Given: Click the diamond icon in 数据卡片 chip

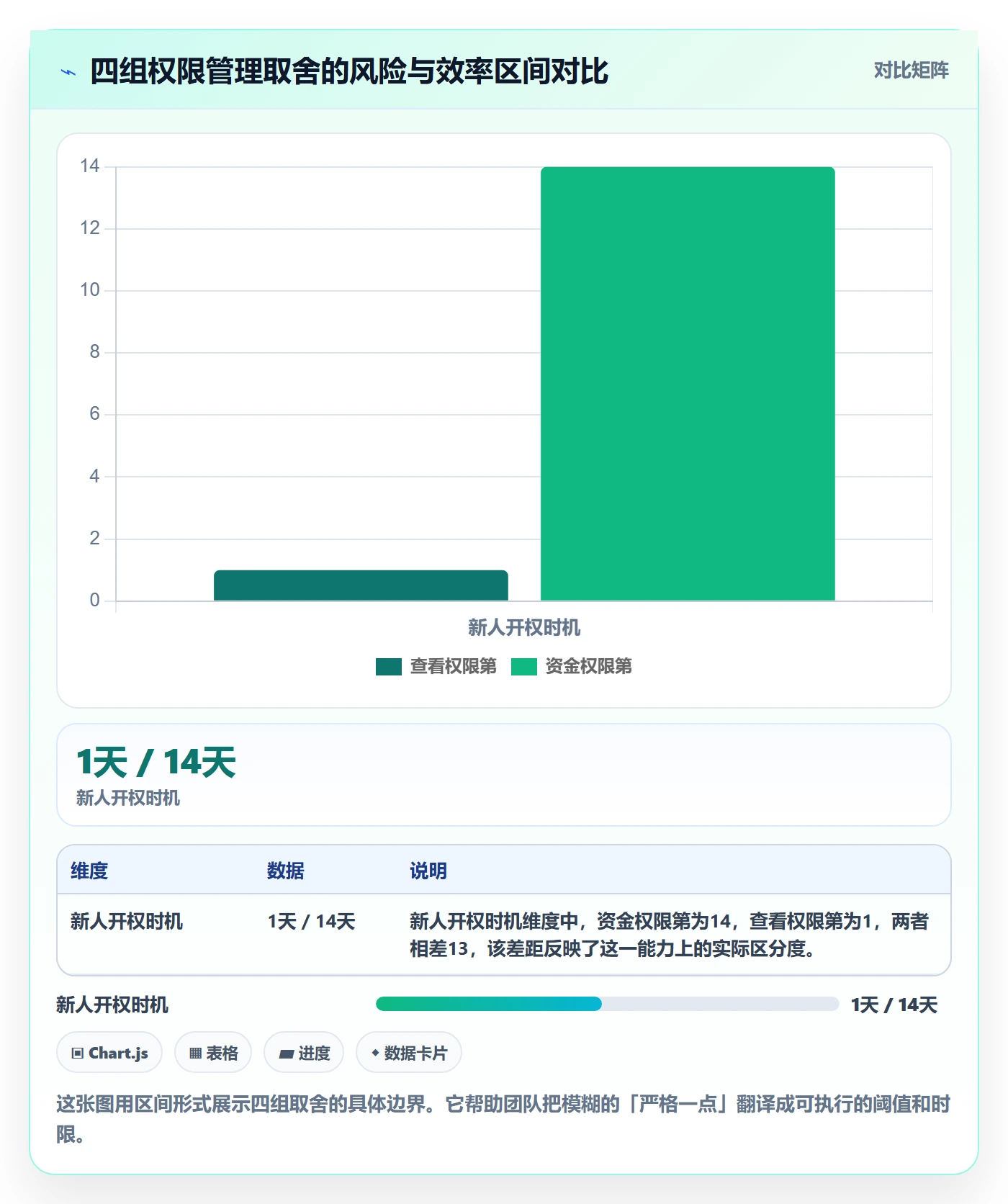Looking at the screenshot, I should tap(375, 1053).
